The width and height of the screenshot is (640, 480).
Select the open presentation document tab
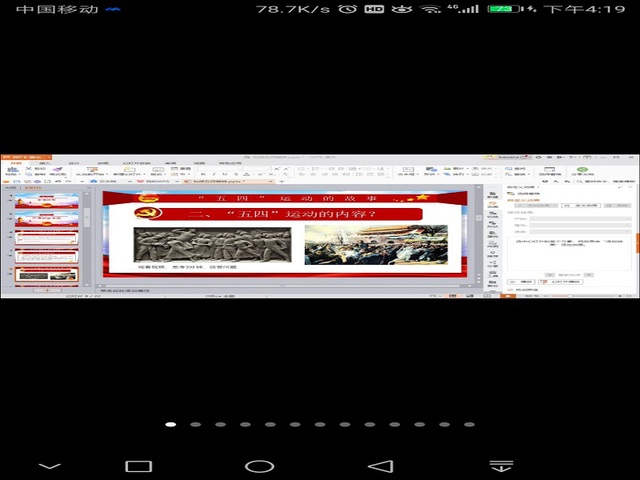215,182
